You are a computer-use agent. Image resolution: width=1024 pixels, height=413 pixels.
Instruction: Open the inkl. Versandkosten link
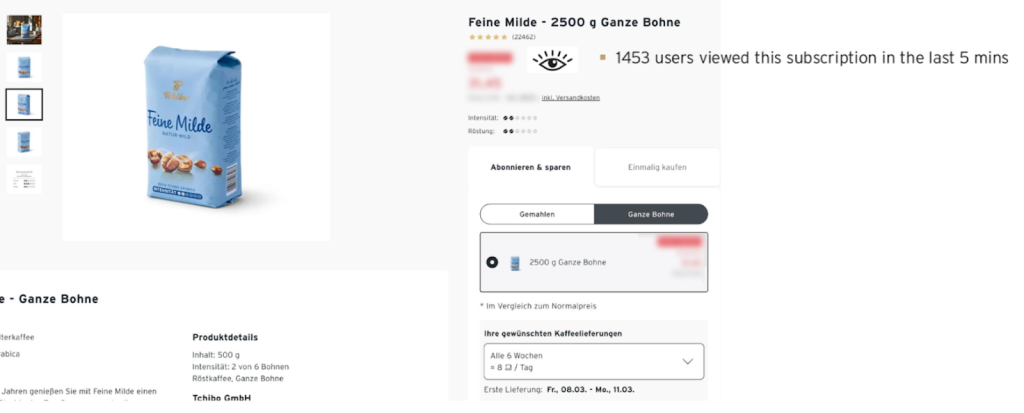coord(570,97)
